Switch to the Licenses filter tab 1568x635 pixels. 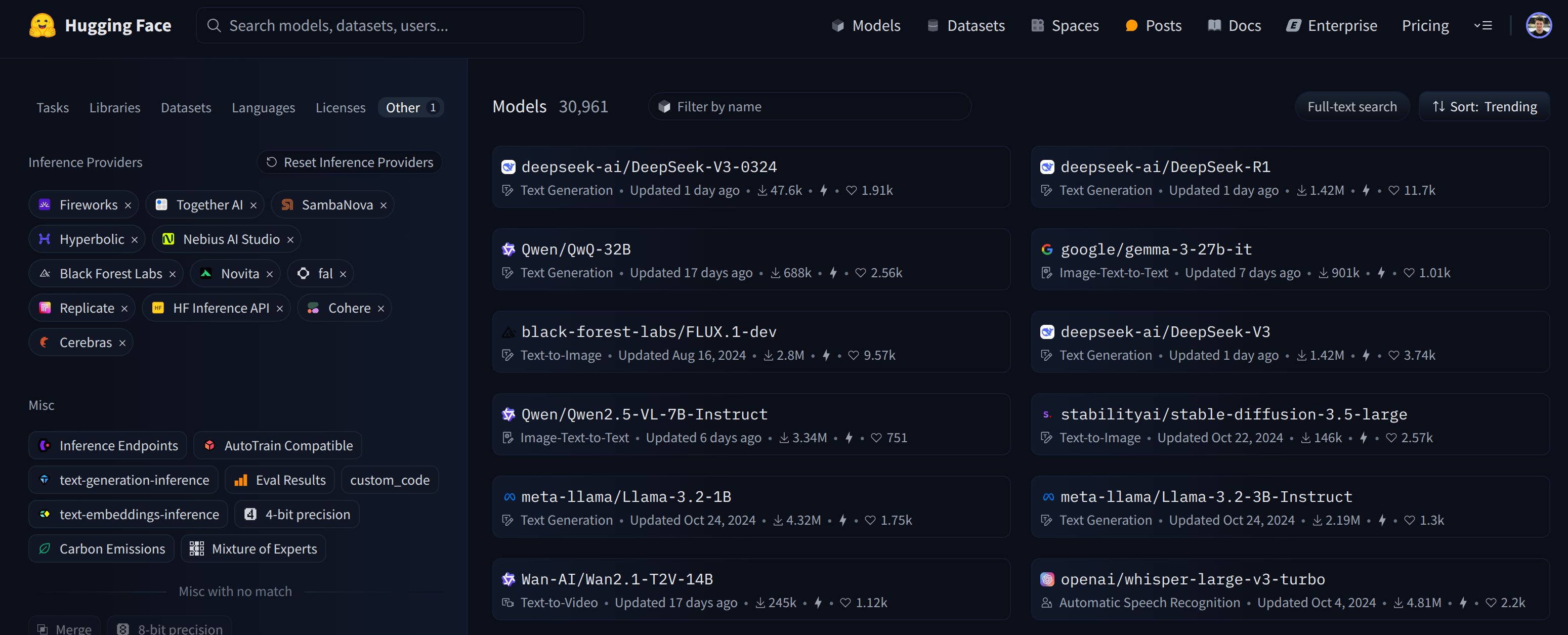point(340,108)
